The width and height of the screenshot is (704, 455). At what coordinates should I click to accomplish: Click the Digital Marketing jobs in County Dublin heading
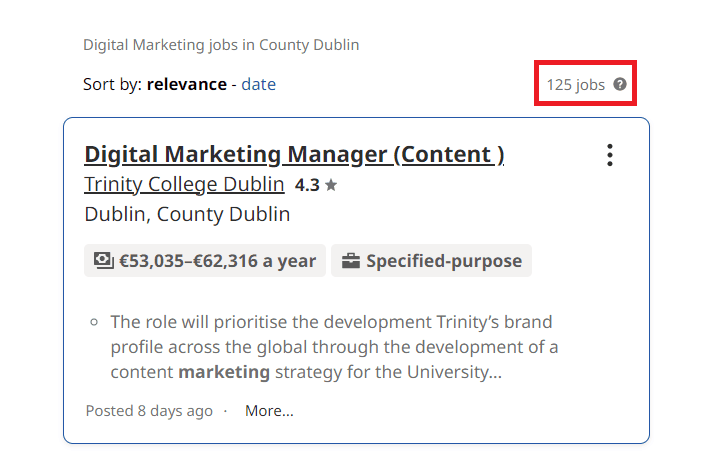click(221, 45)
